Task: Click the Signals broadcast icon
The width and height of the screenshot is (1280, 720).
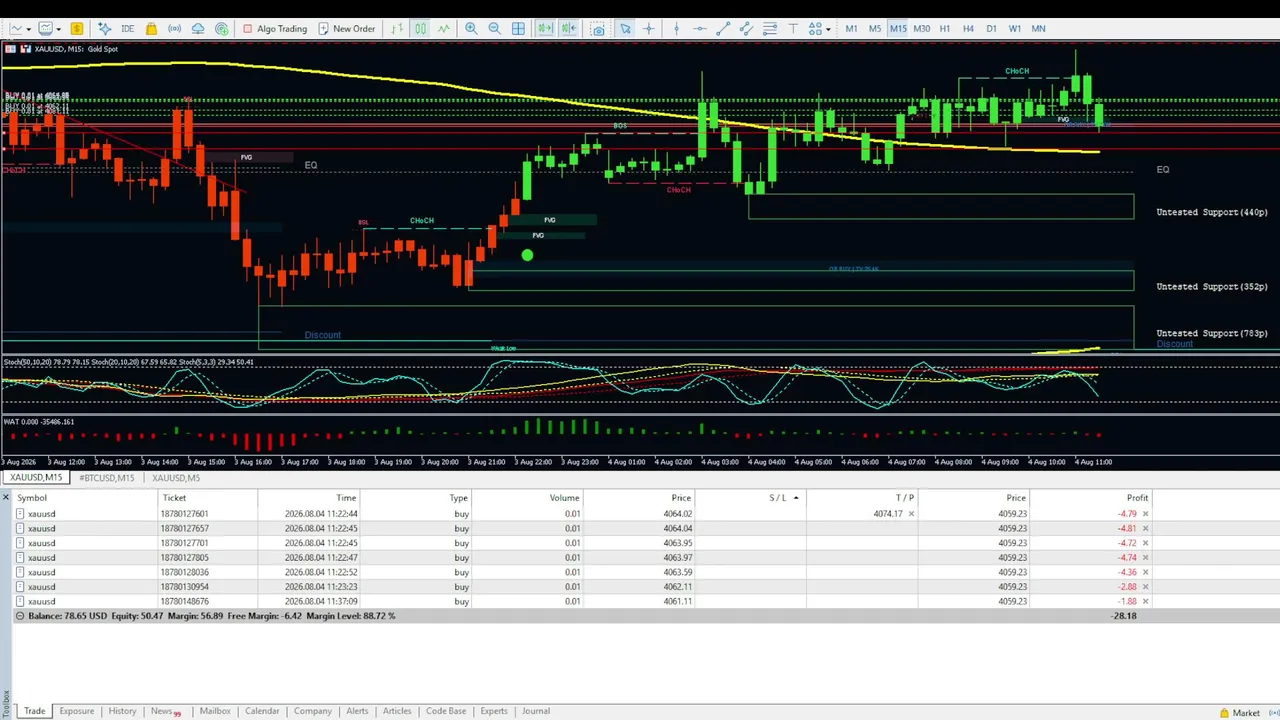Action: (175, 29)
